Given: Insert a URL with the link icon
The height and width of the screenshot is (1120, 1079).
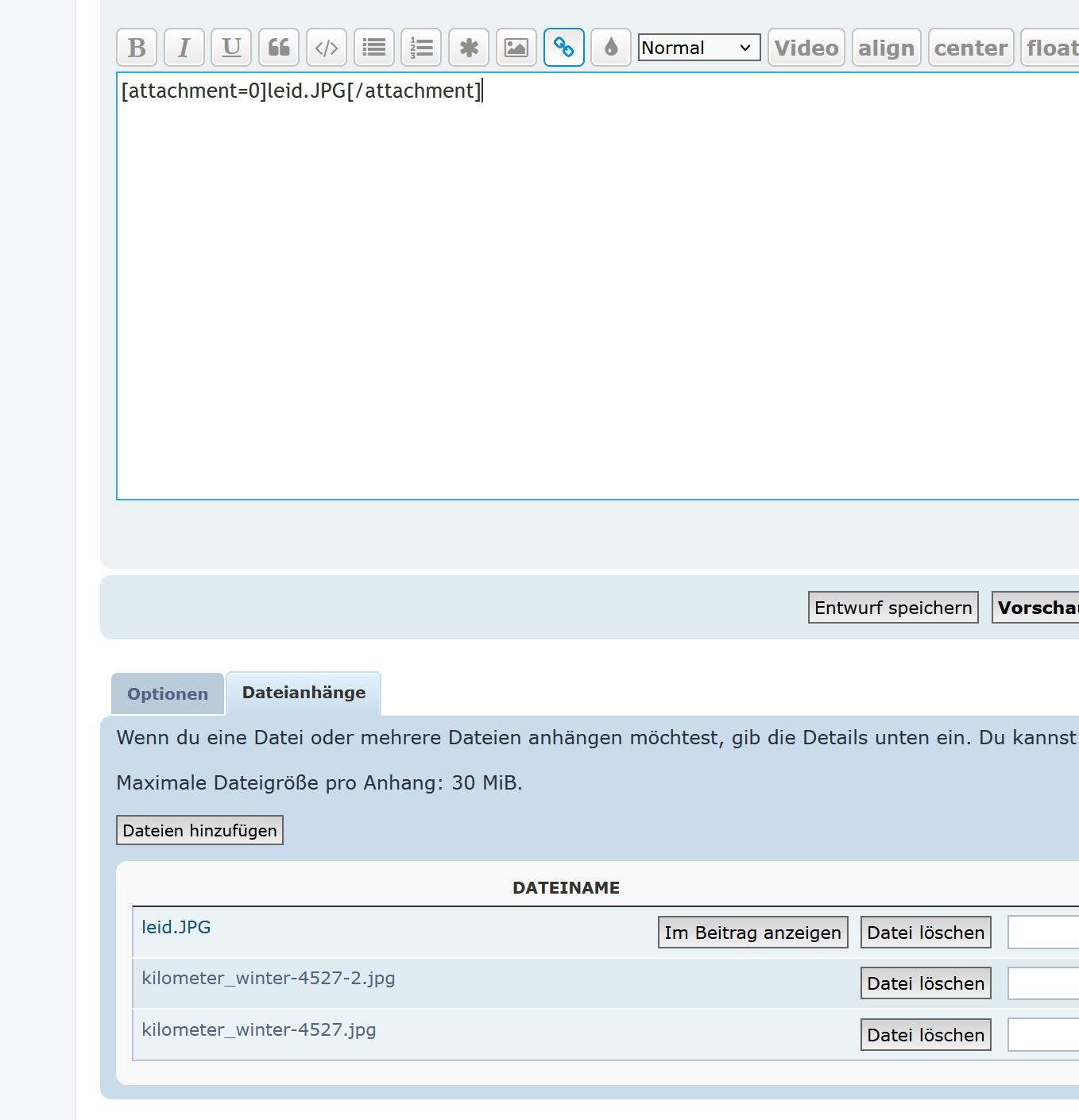Looking at the screenshot, I should [564, 48].
